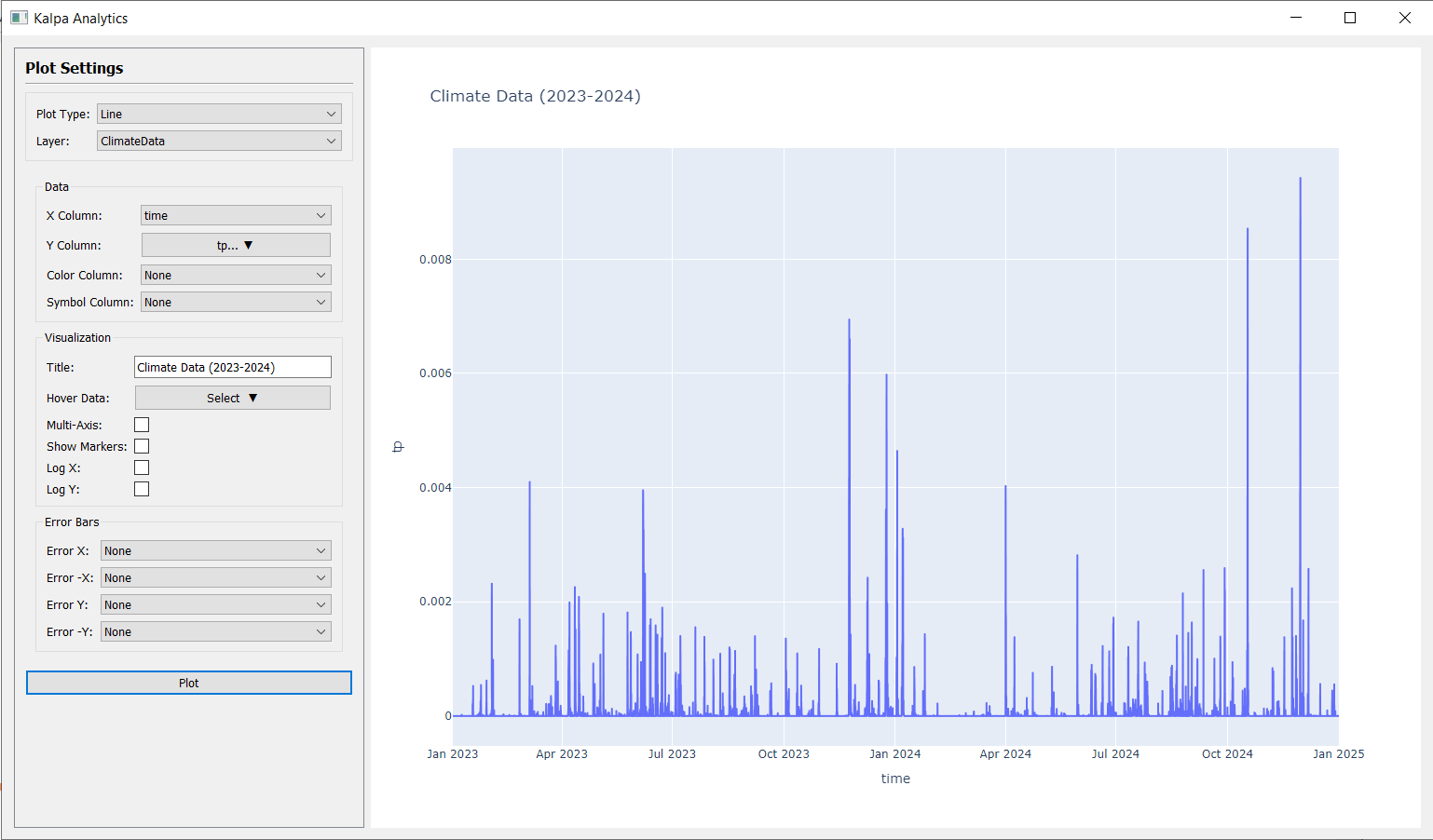Close the Kalpa Analytics window

[1404, 18]
